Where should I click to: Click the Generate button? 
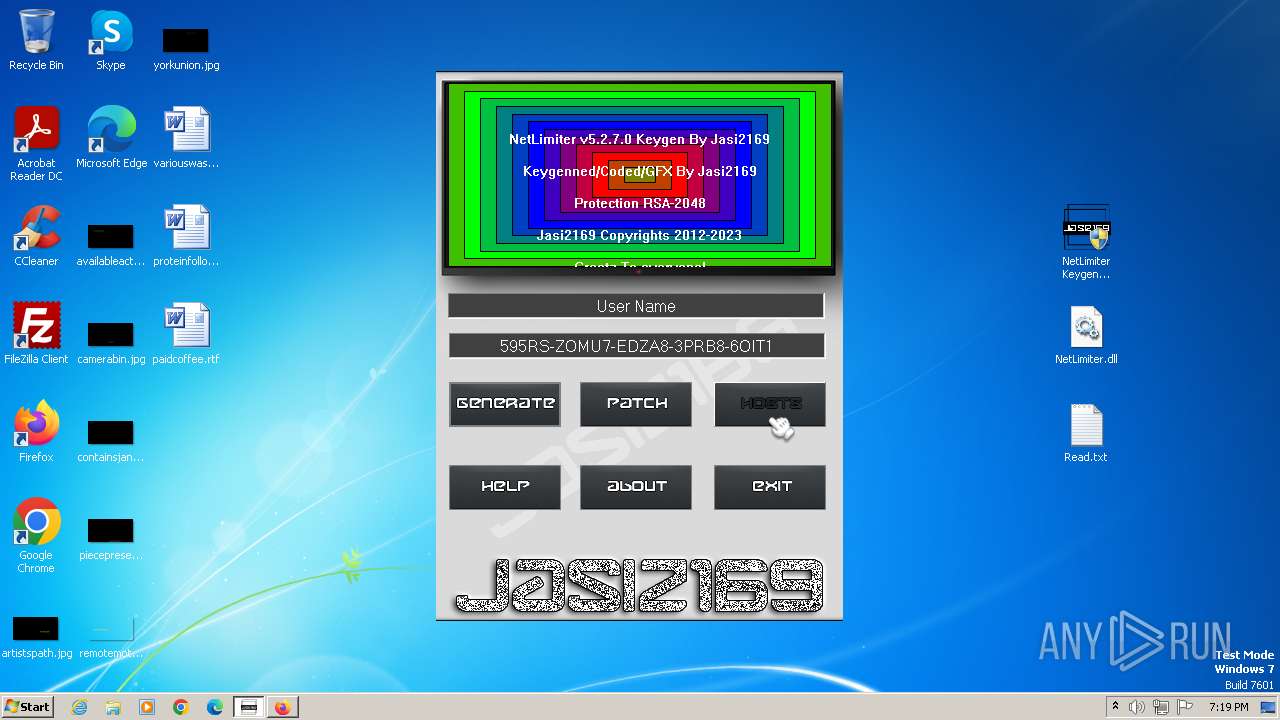click(505, 404)
